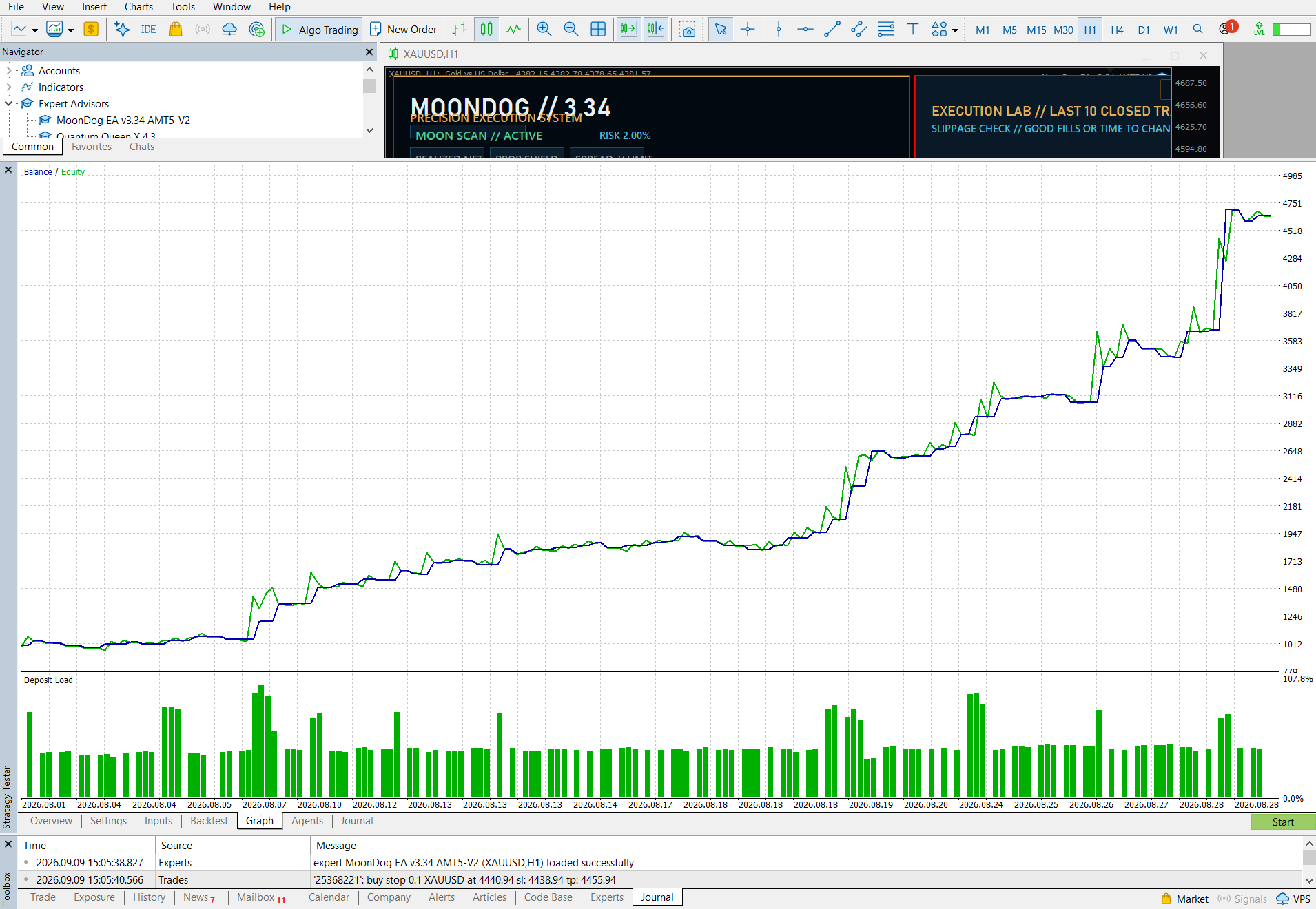Viewport: 1316px width, 909px height.
Task: Switch timeframe to M15
Action: (x=1036, y=30)
